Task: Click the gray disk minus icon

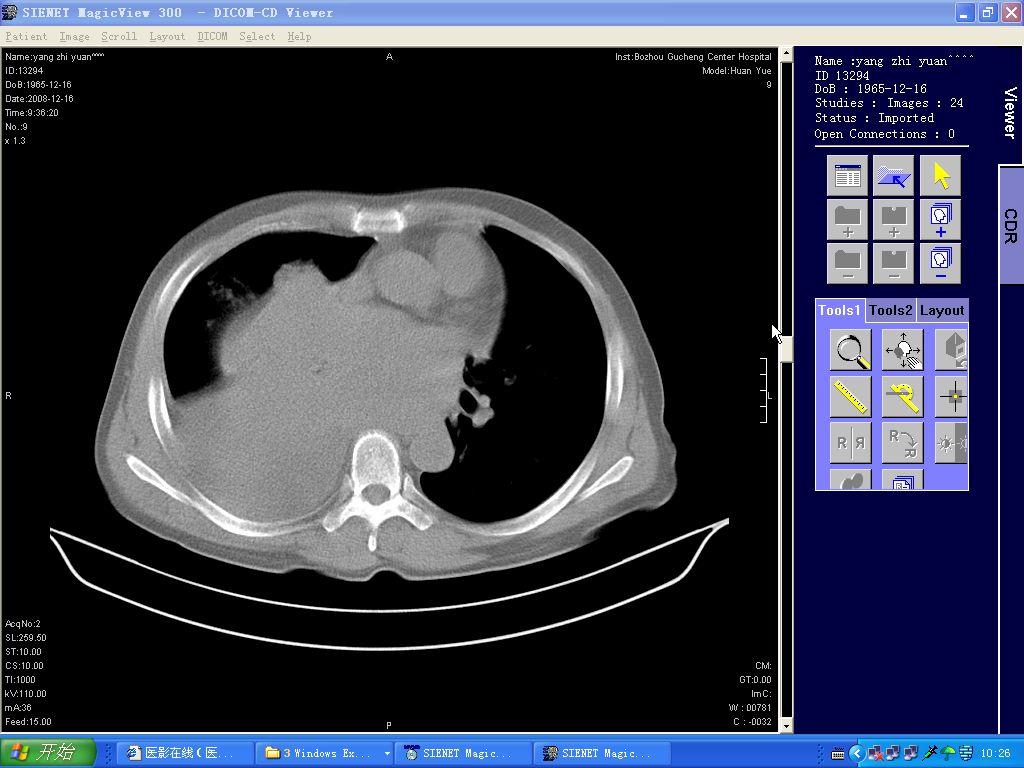Action: pos(893,263)
